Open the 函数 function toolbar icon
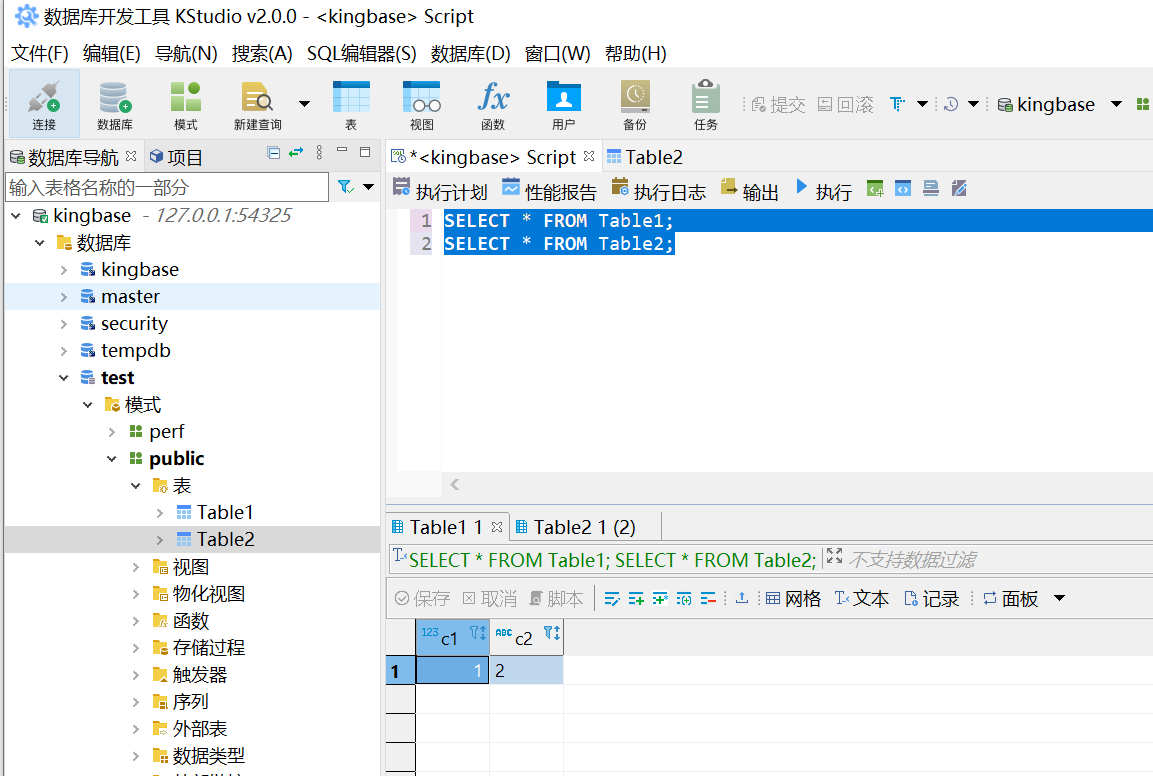 (x=492, y=104)
